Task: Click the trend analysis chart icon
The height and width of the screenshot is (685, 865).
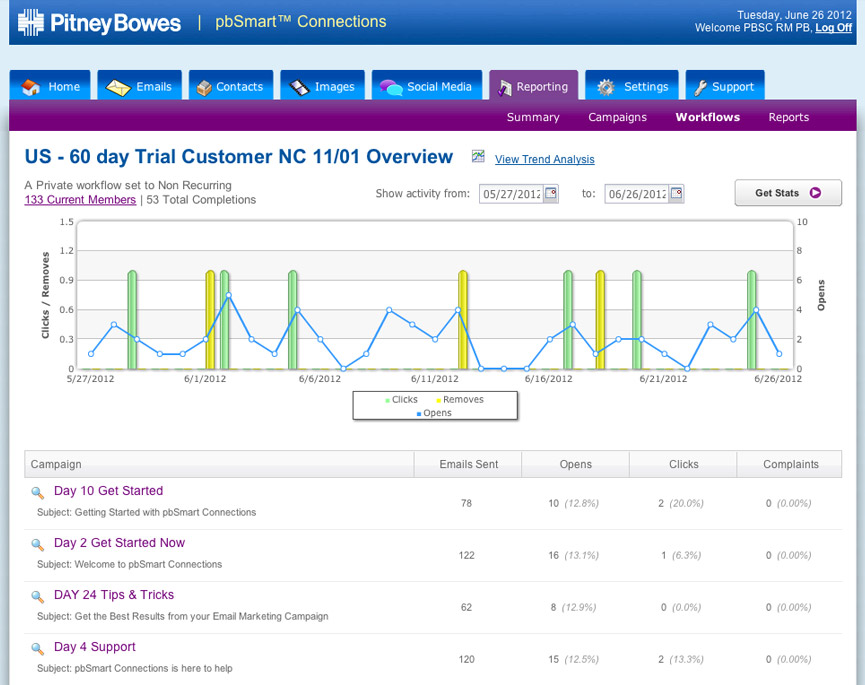Action: coord(478,157)
